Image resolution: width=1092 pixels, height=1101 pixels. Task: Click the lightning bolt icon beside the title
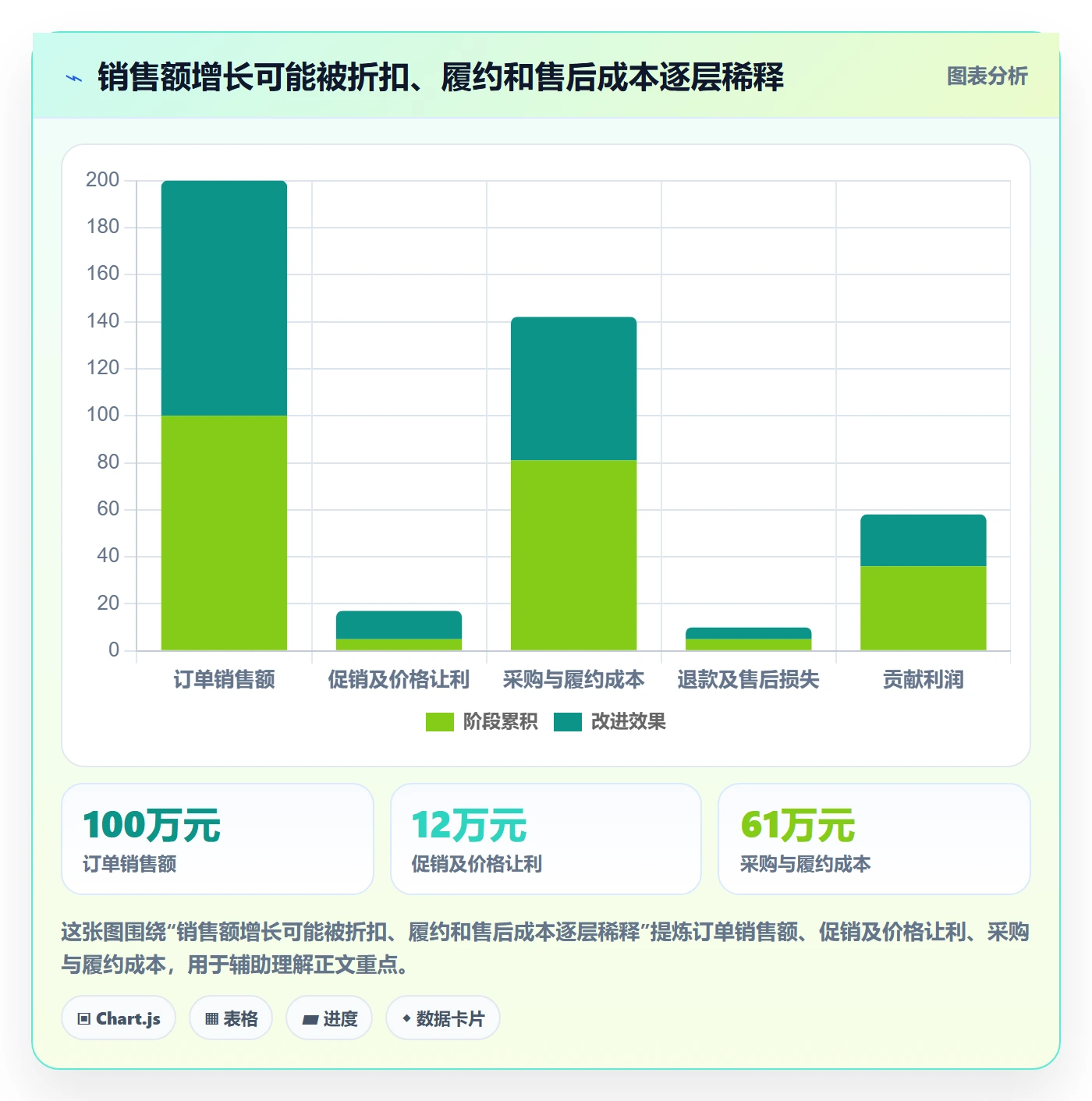pos(74,77)
